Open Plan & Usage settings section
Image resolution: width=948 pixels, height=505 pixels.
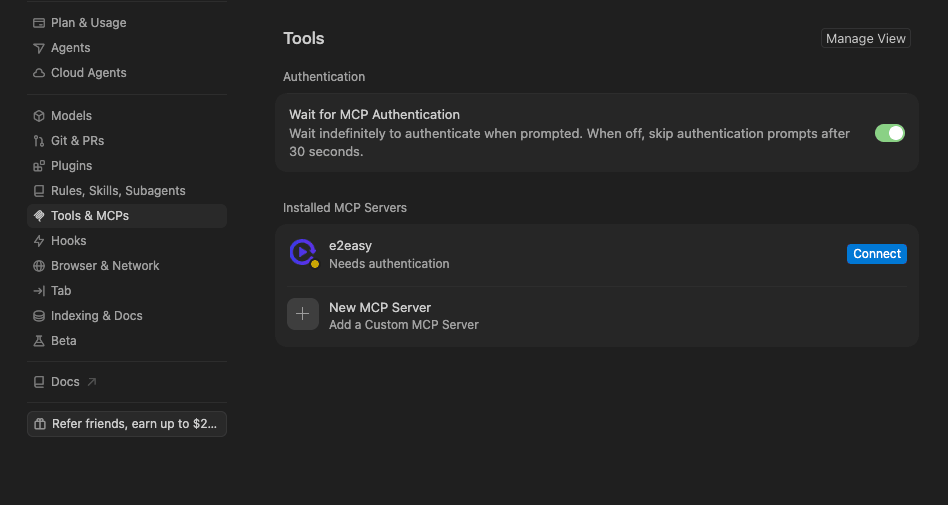click(127, 23)
